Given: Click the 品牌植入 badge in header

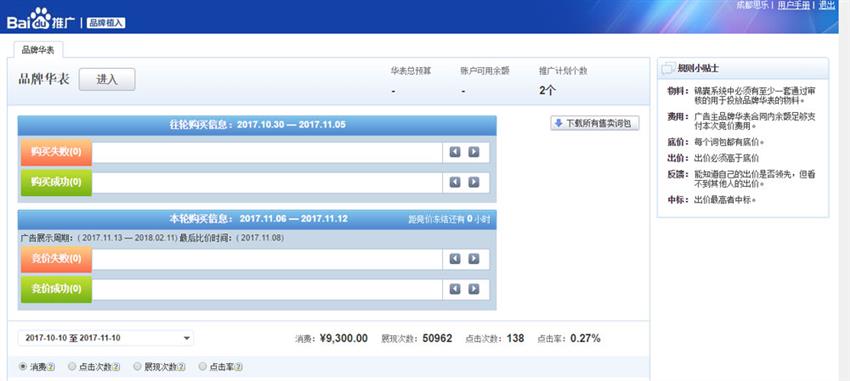Looking at the screenshot, I should point(106,23).
